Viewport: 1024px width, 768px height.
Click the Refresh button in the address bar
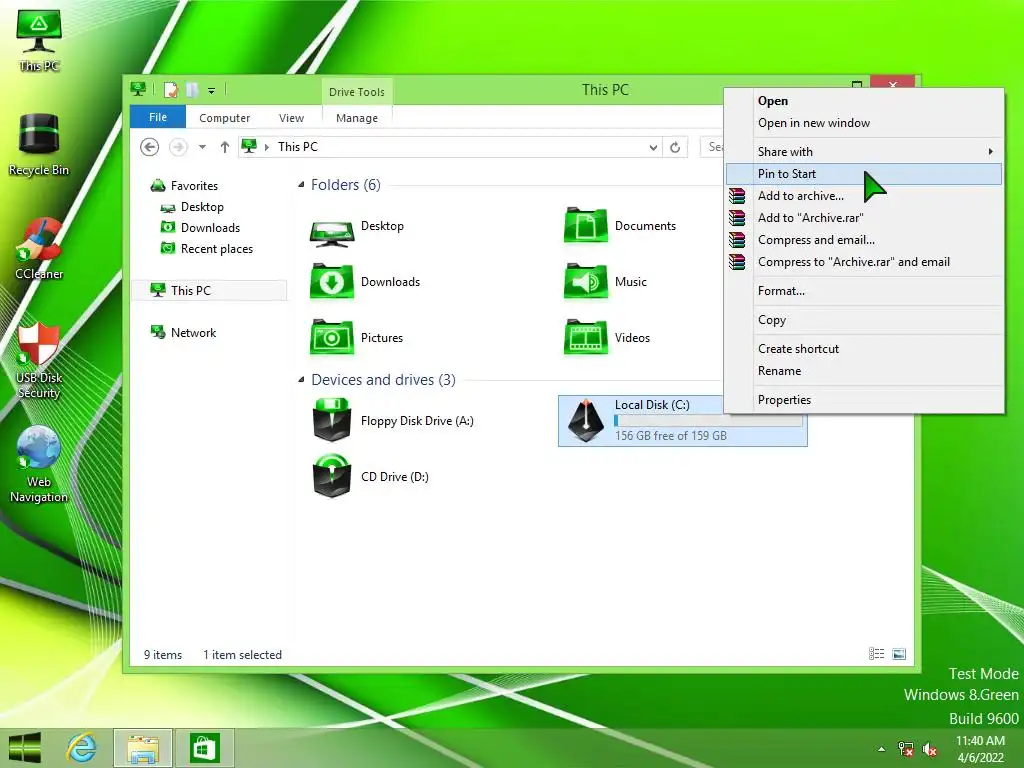675,148
